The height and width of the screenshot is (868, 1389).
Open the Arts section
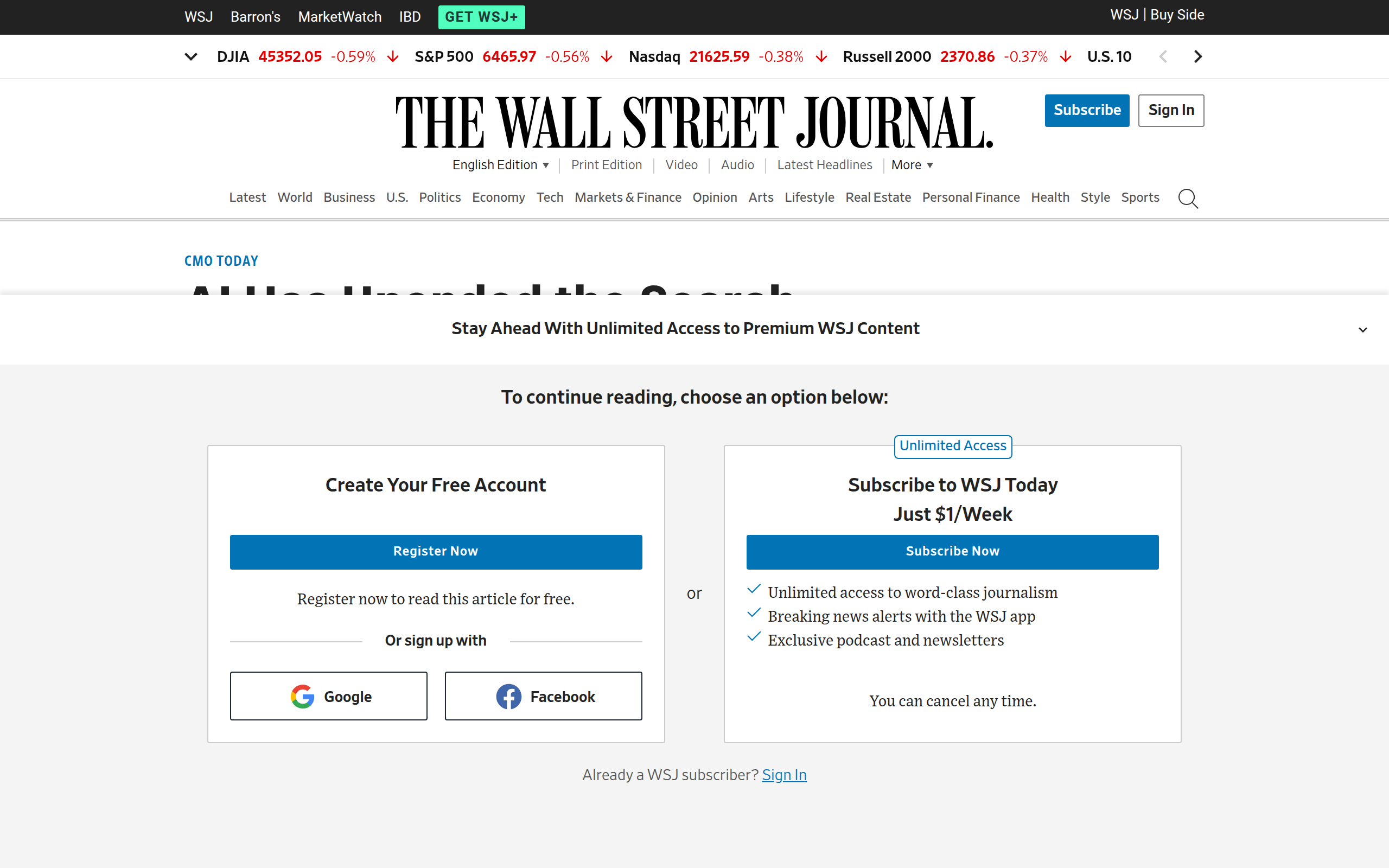point(761,197)
